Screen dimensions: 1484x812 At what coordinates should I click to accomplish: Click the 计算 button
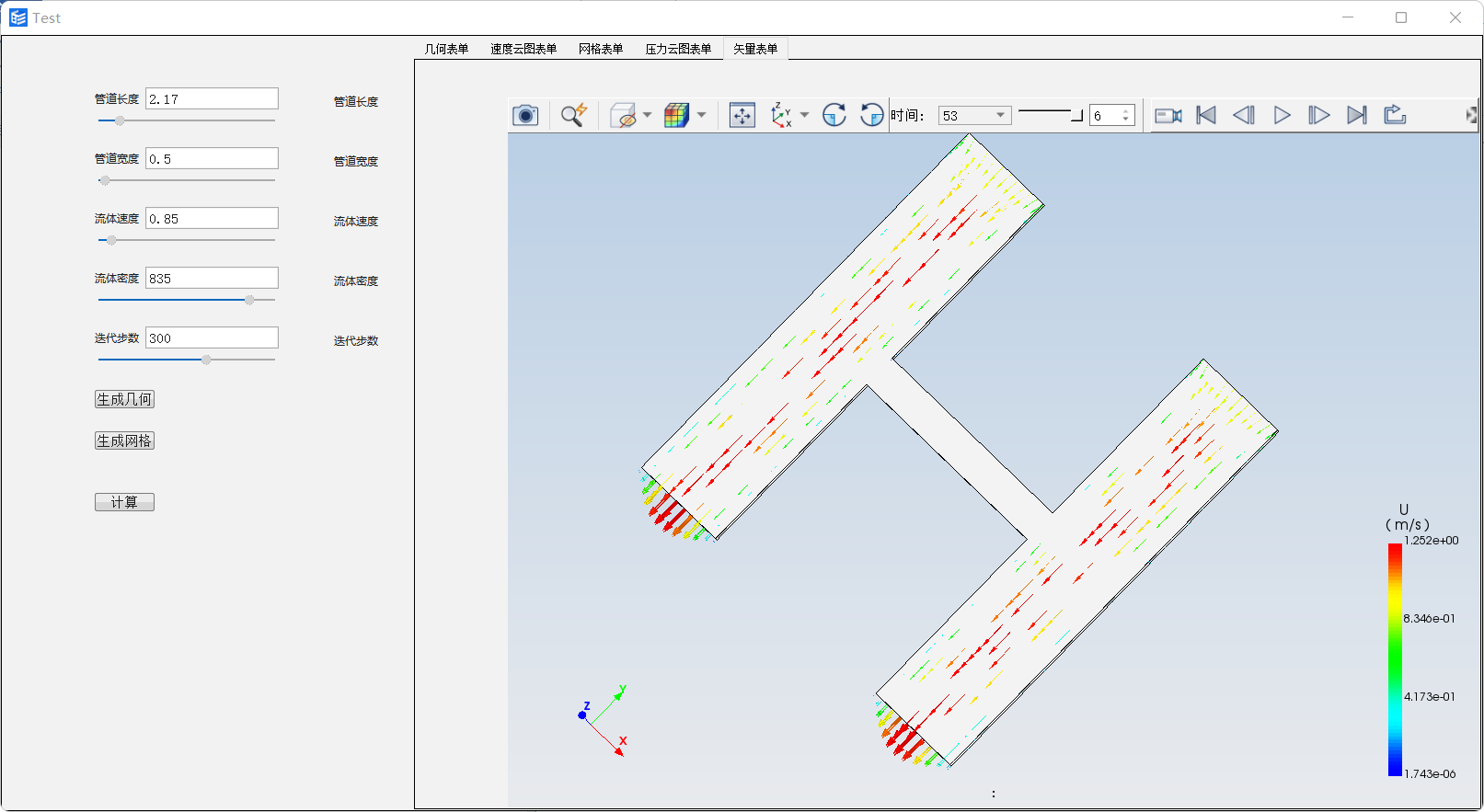(124, 502)
